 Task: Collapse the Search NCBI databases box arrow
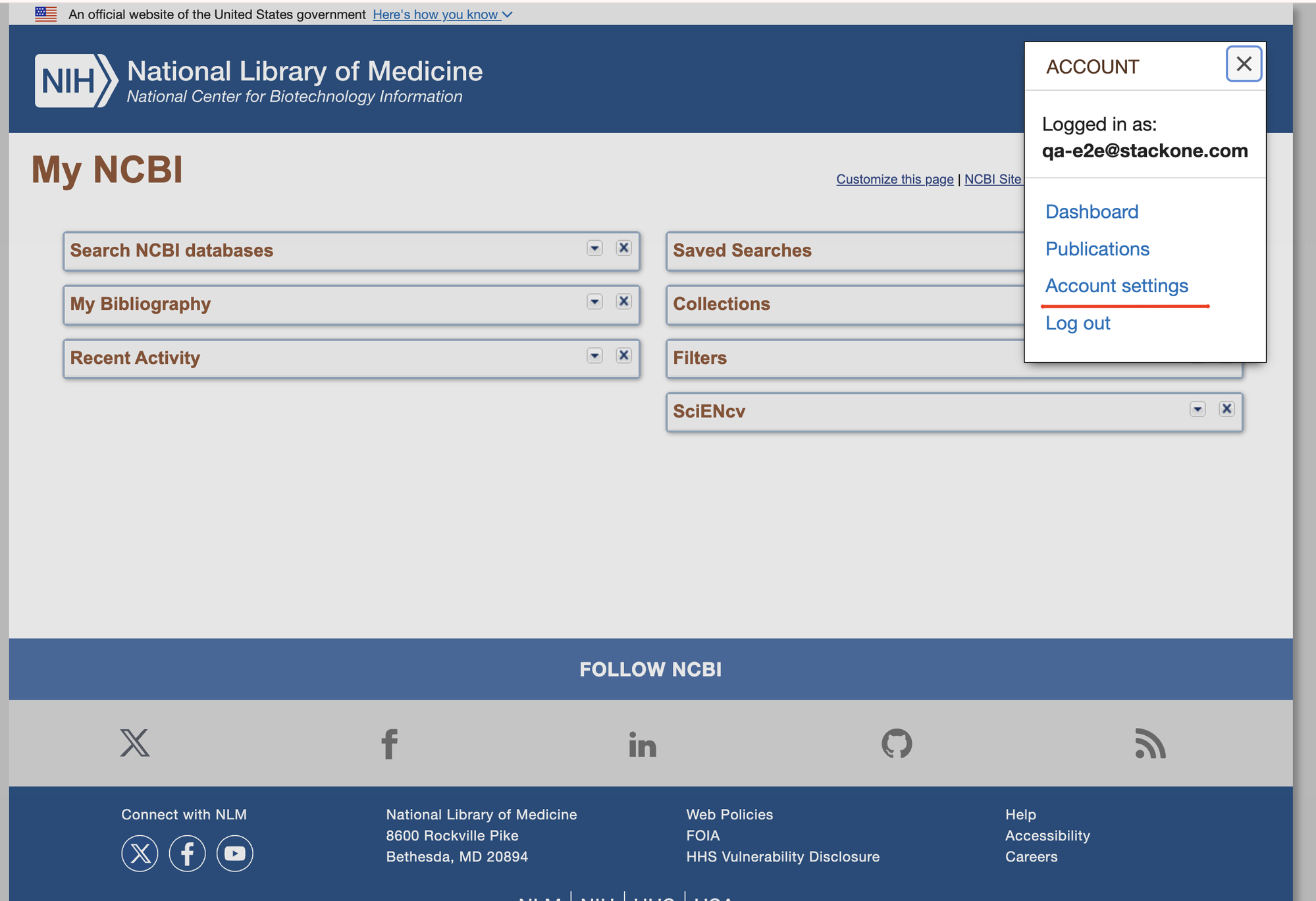[594, 248]
